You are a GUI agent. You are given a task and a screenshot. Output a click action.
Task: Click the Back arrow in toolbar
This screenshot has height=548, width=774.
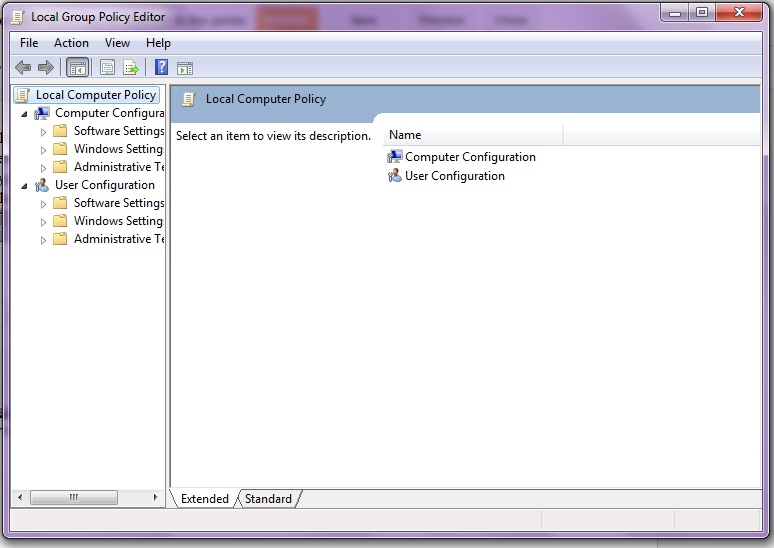pos(23,67)
